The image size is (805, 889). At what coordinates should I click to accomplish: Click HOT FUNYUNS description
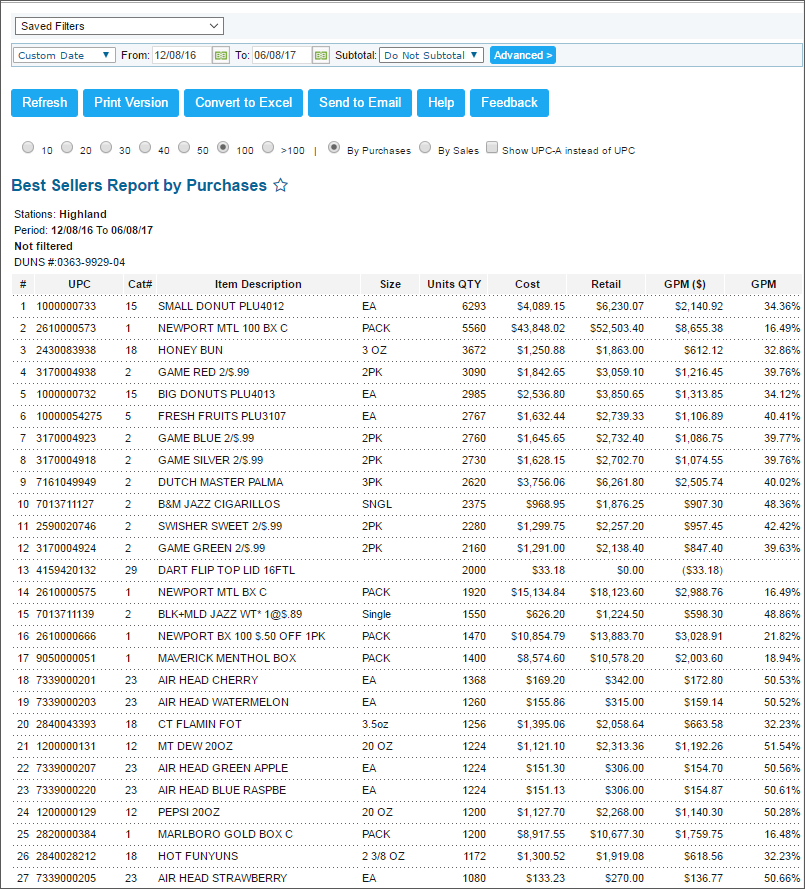(198, 857)
